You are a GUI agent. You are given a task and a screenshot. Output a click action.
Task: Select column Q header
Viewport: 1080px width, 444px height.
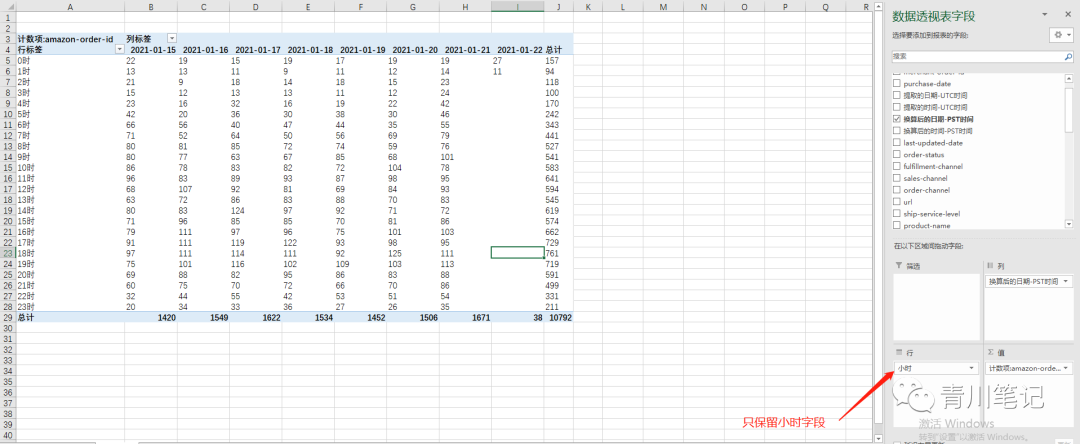(826, 6)
